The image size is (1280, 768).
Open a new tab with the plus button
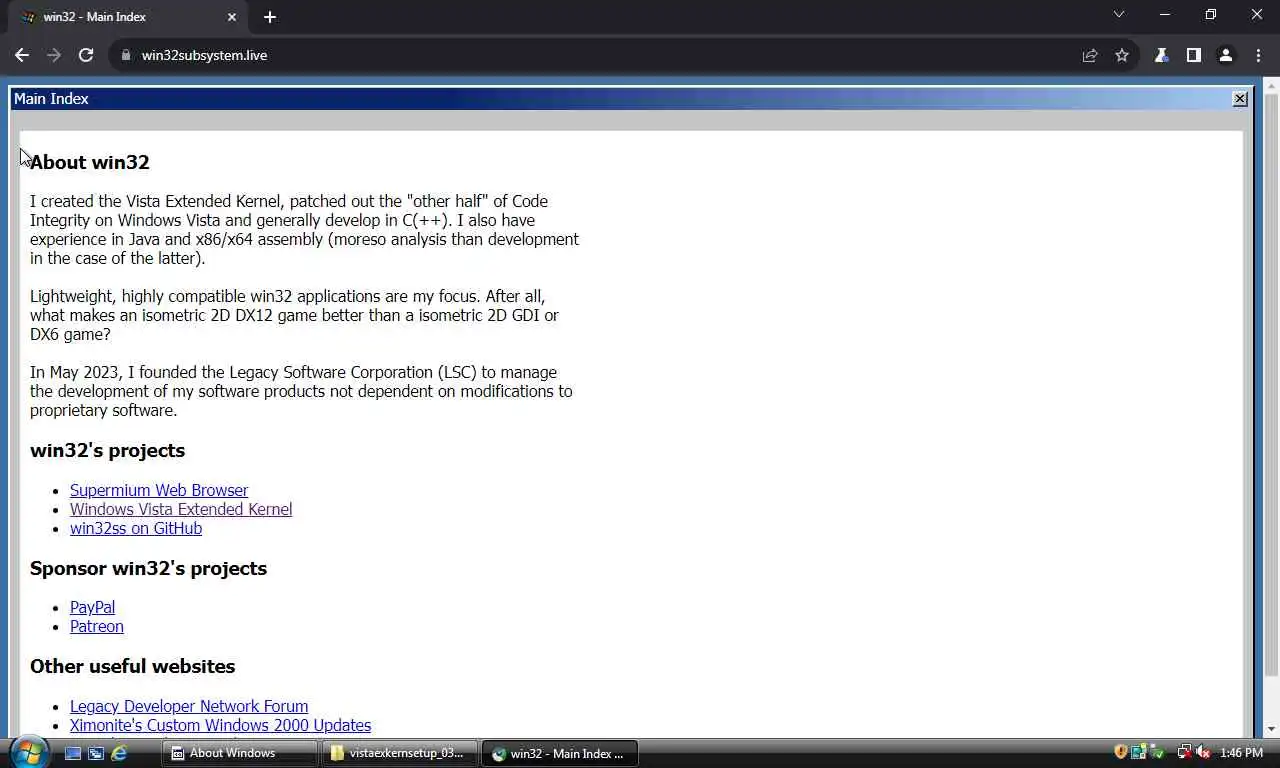tap(270, 17)
